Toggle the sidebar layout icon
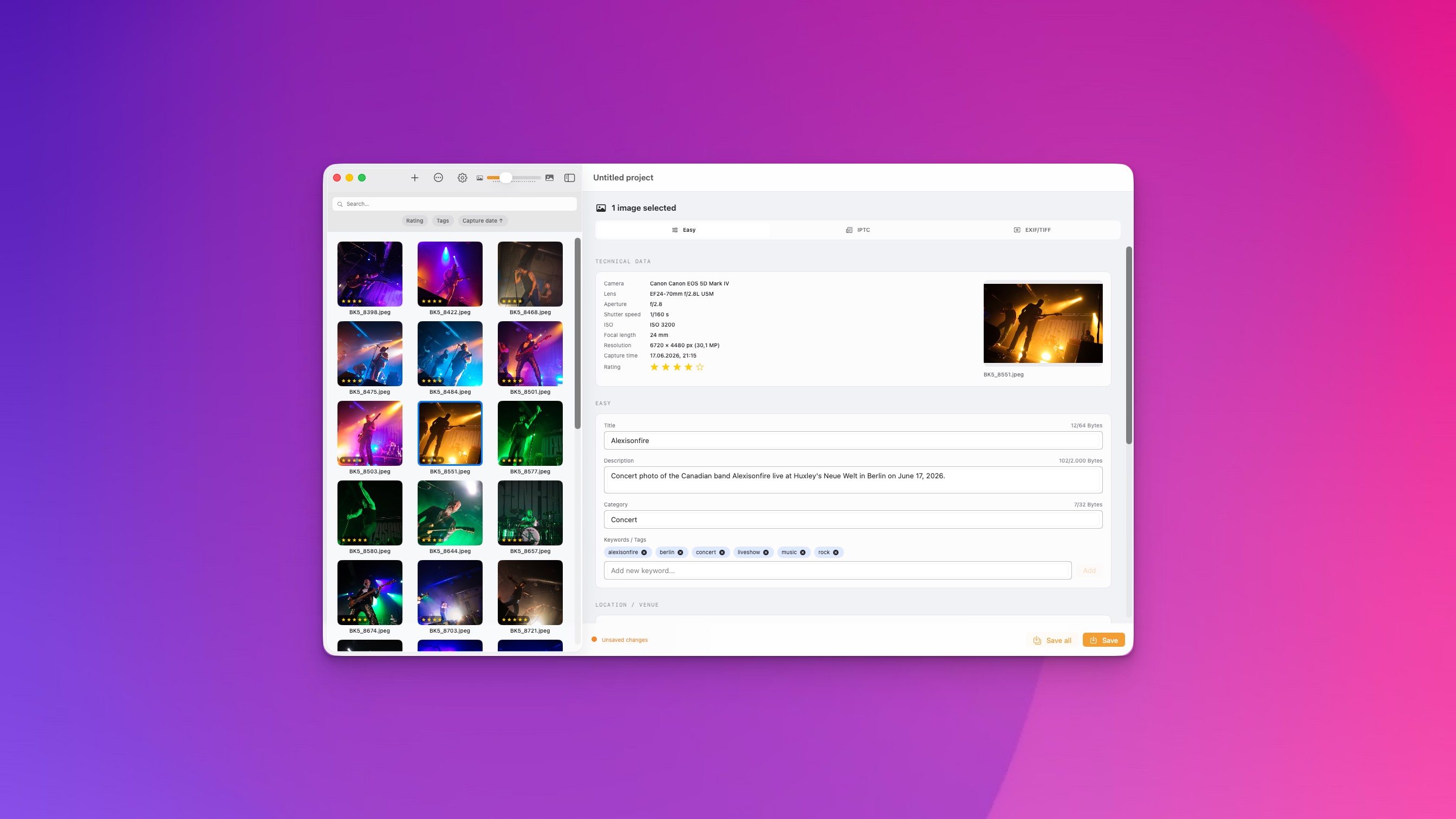Image resolution: width=1456 pixels, height=819 pixels. 569,178
